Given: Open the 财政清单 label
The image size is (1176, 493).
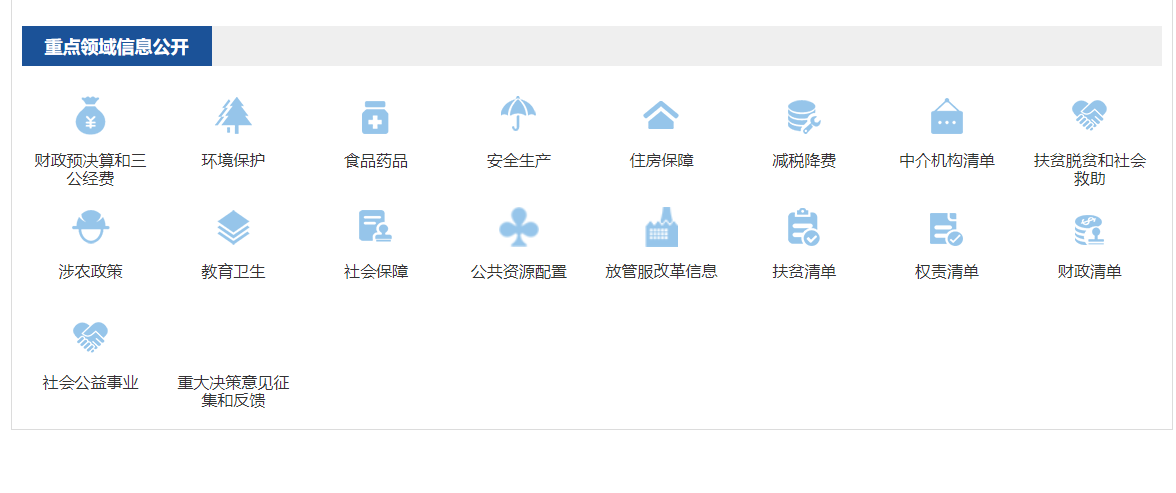Looking at the screenshot, I should (x=1090, y=272).
